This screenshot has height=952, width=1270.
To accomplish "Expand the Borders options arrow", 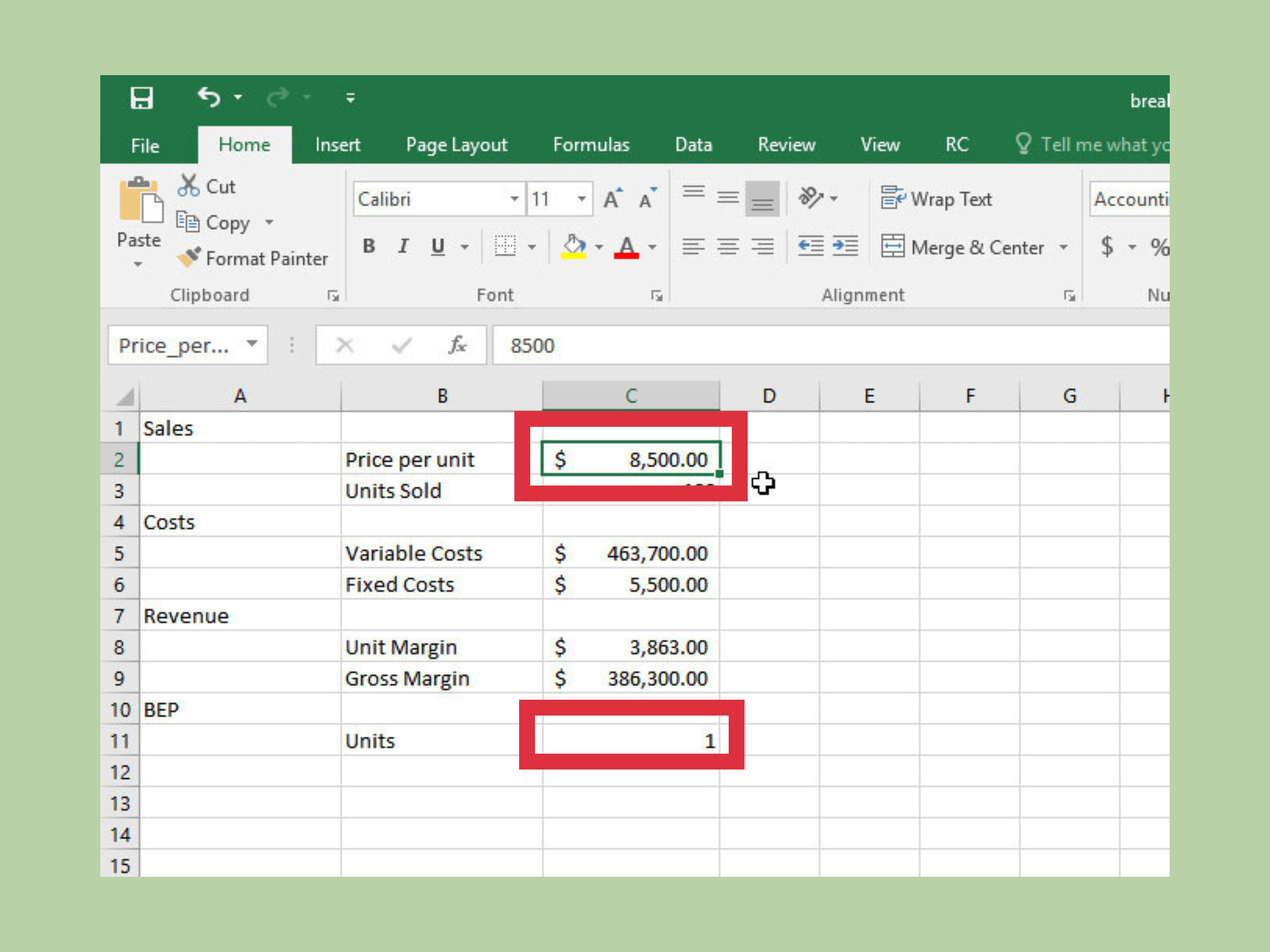I will click(x=532, y=248).
